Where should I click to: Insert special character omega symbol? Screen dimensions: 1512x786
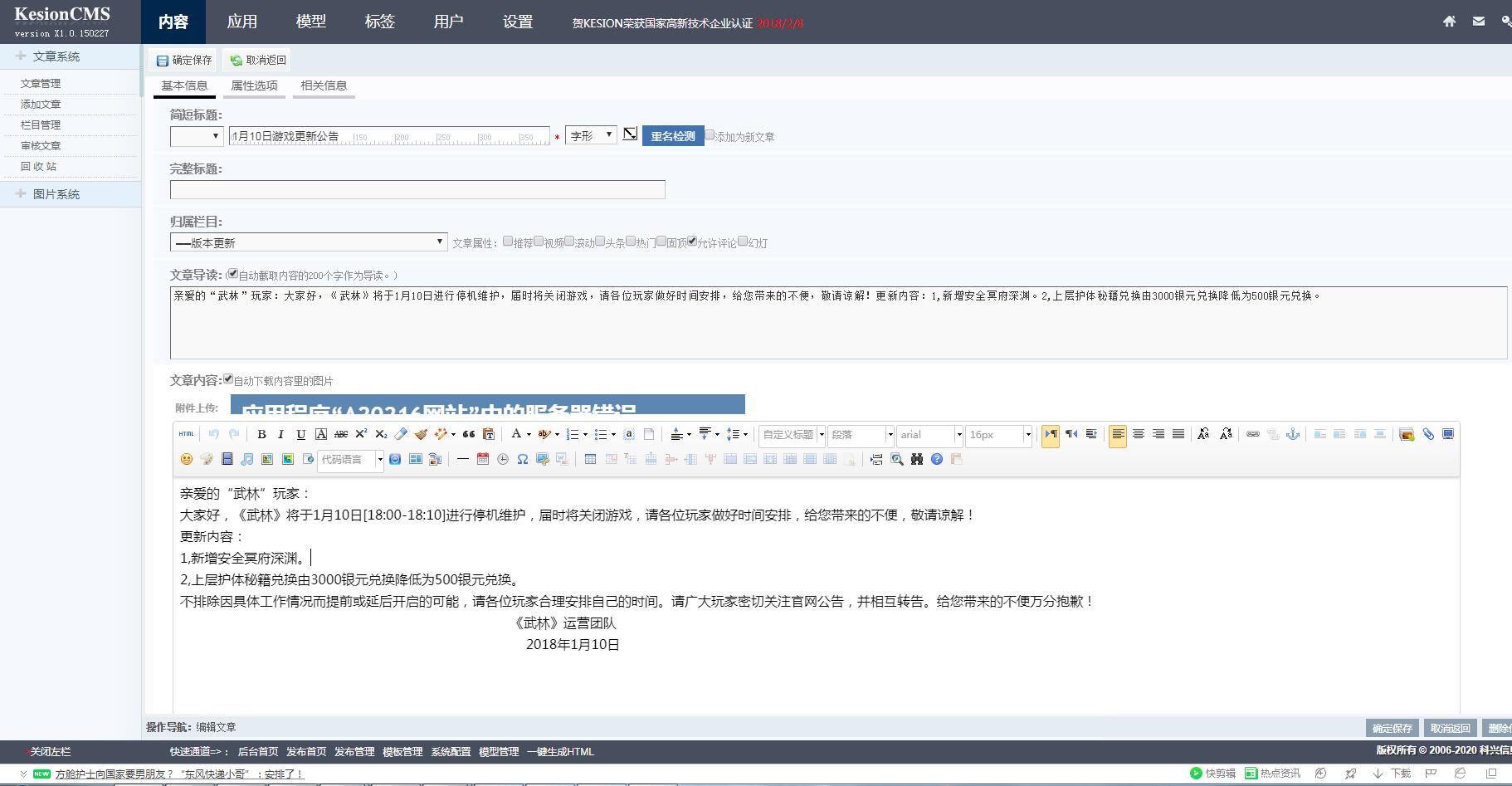coord(523,459)
